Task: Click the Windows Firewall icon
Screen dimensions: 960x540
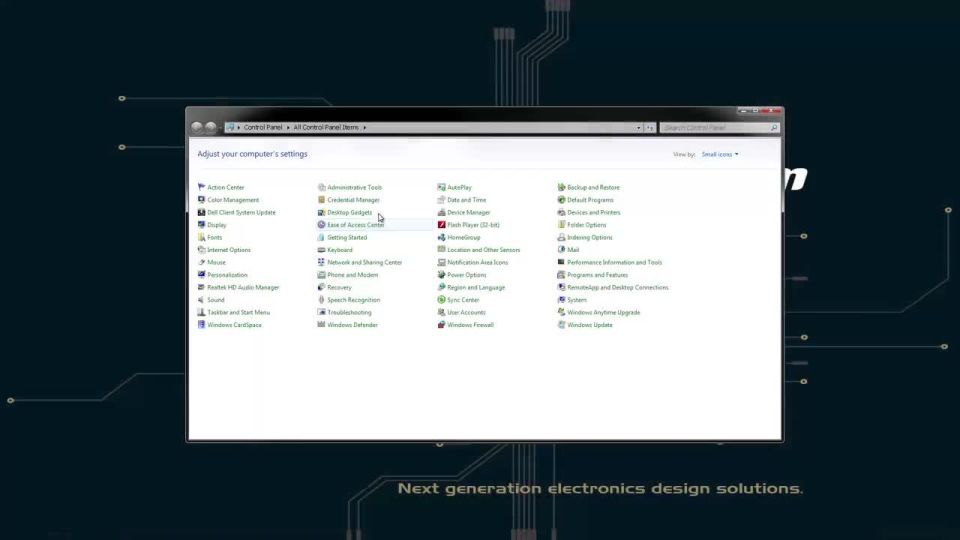Action: [x=441, y=324]
